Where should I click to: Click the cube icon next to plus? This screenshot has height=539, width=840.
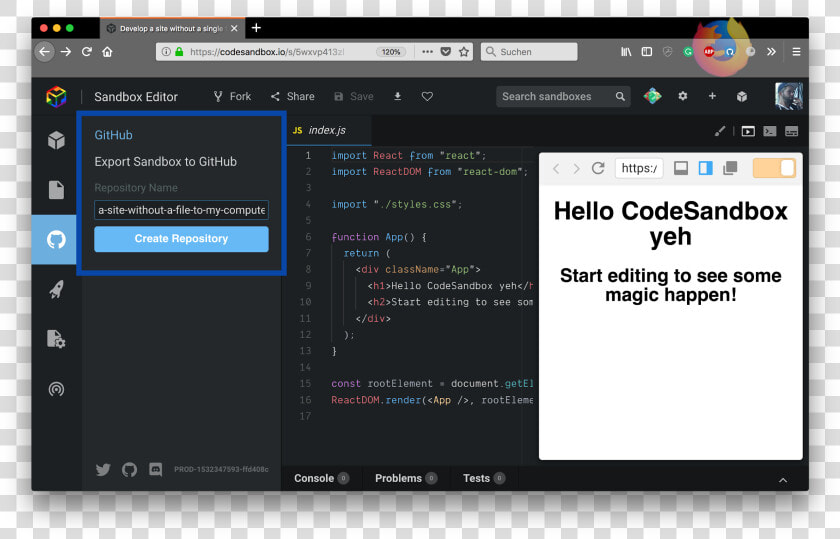(x=741, y=96)
